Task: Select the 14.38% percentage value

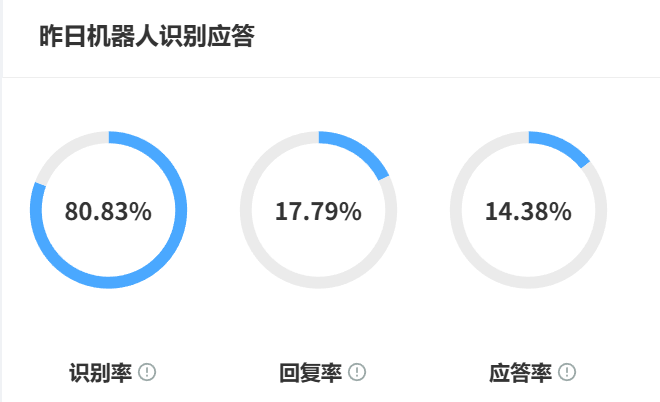Action: pos(528,211)
